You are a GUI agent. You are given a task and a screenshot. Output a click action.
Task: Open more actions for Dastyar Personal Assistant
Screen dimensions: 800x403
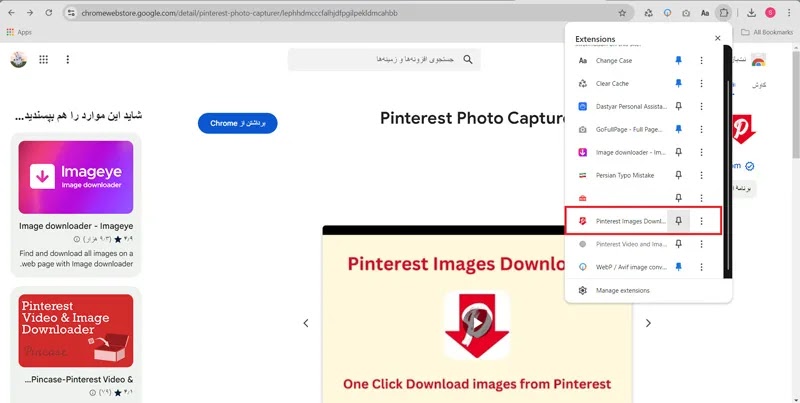[x=702, y=106]
